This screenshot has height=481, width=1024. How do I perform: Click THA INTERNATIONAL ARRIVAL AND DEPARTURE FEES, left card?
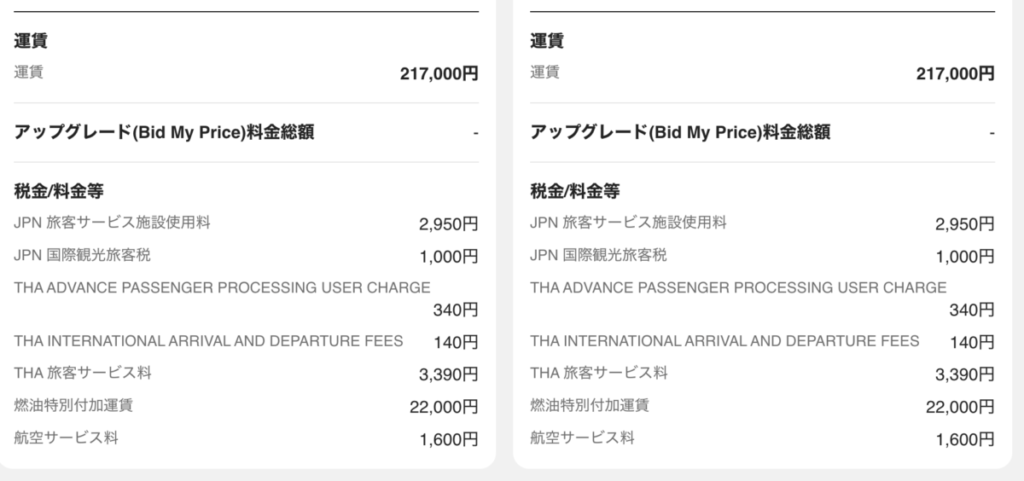coord(208,341)
